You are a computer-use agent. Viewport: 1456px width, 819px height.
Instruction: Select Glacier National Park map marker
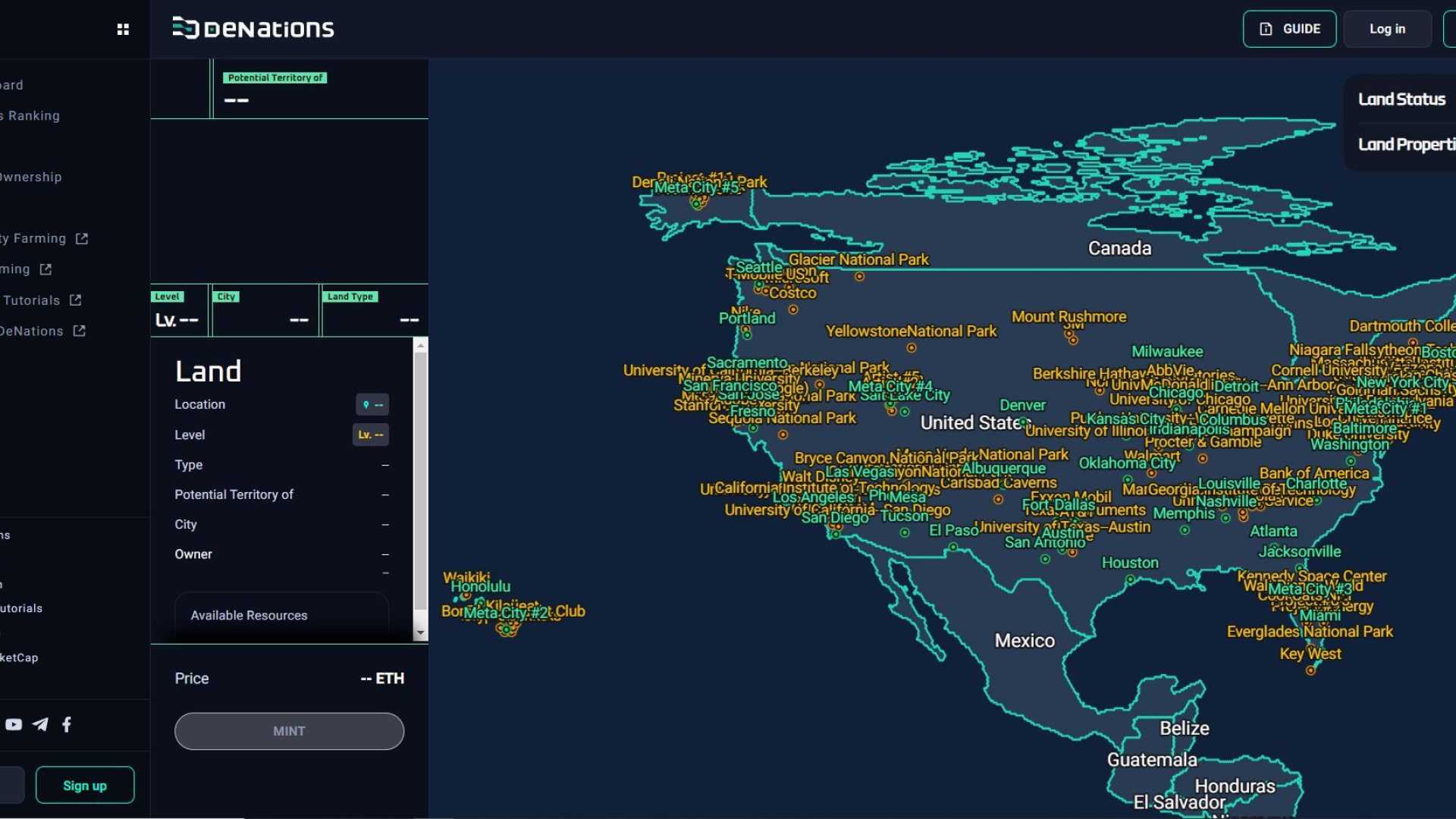859,276
